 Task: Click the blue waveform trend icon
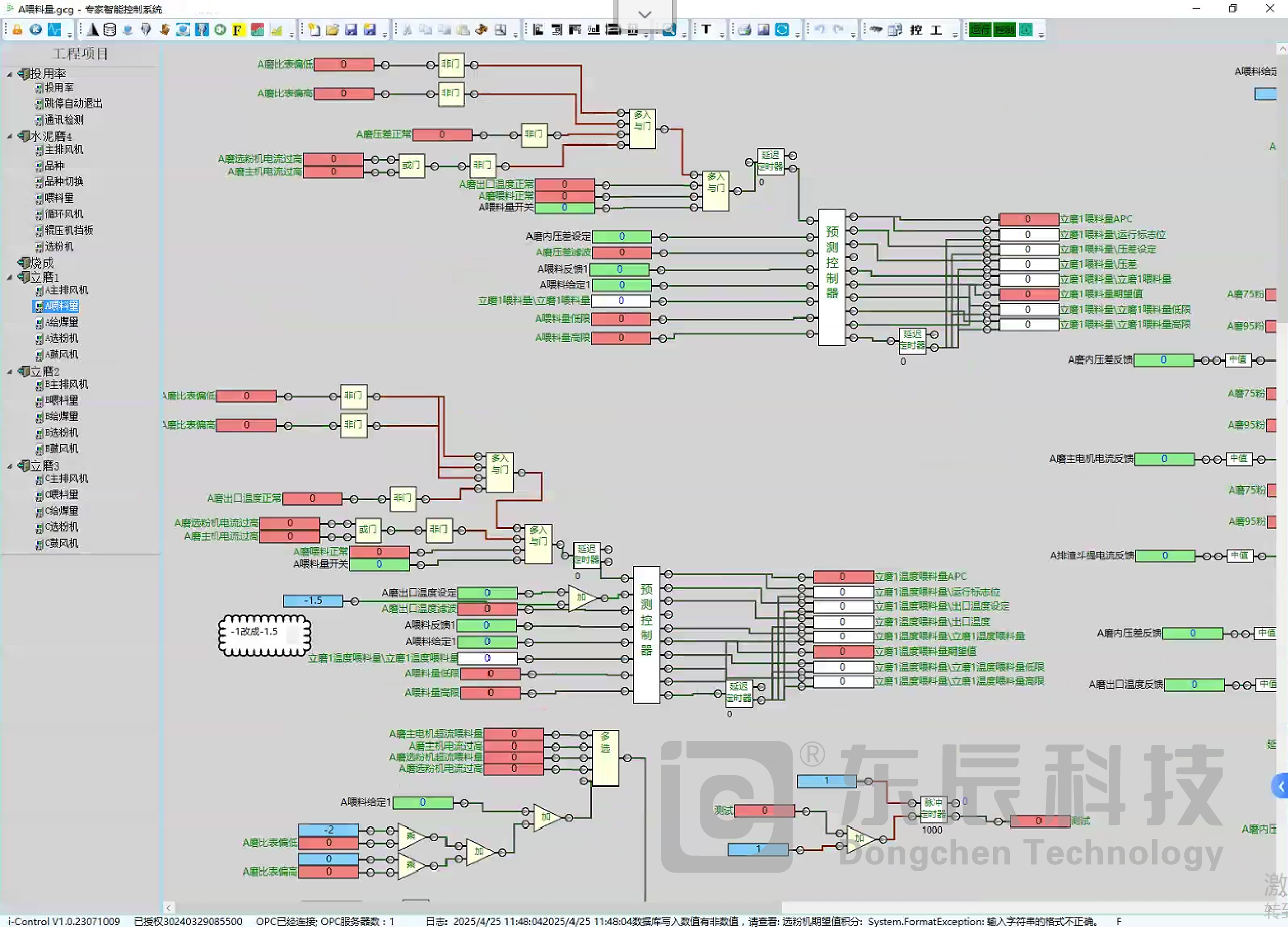click(54, 29)
